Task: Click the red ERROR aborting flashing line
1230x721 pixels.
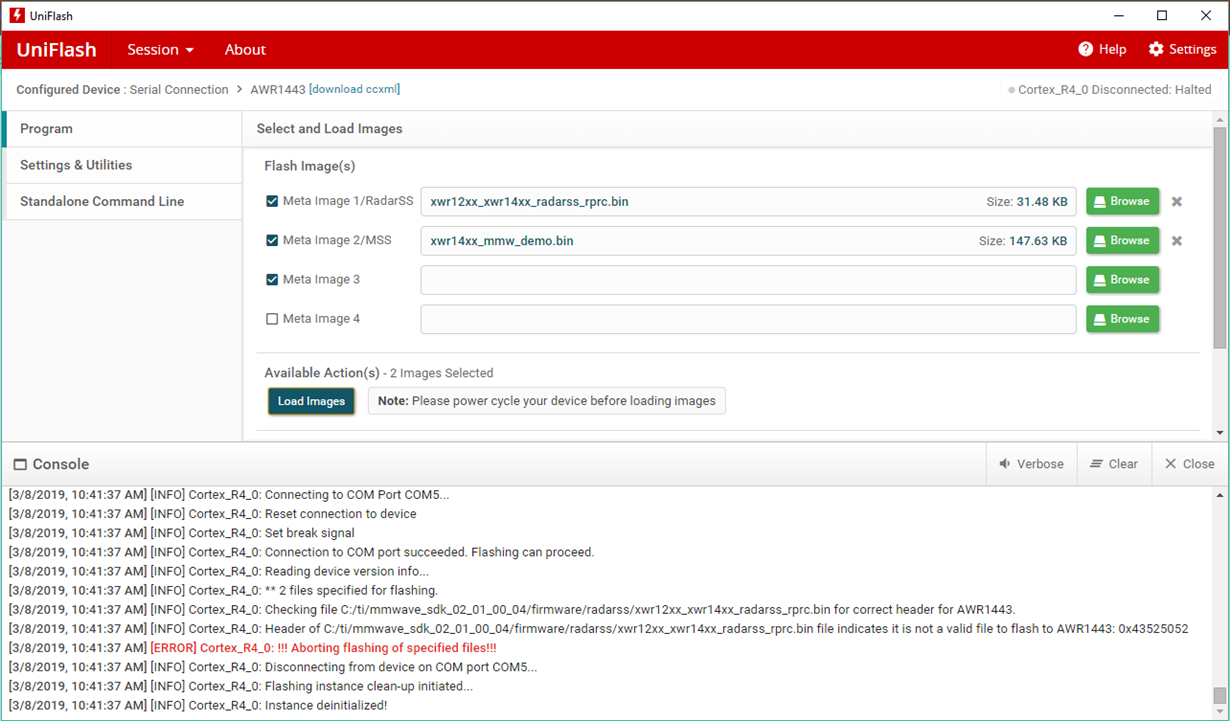Action: coord(253,648)
